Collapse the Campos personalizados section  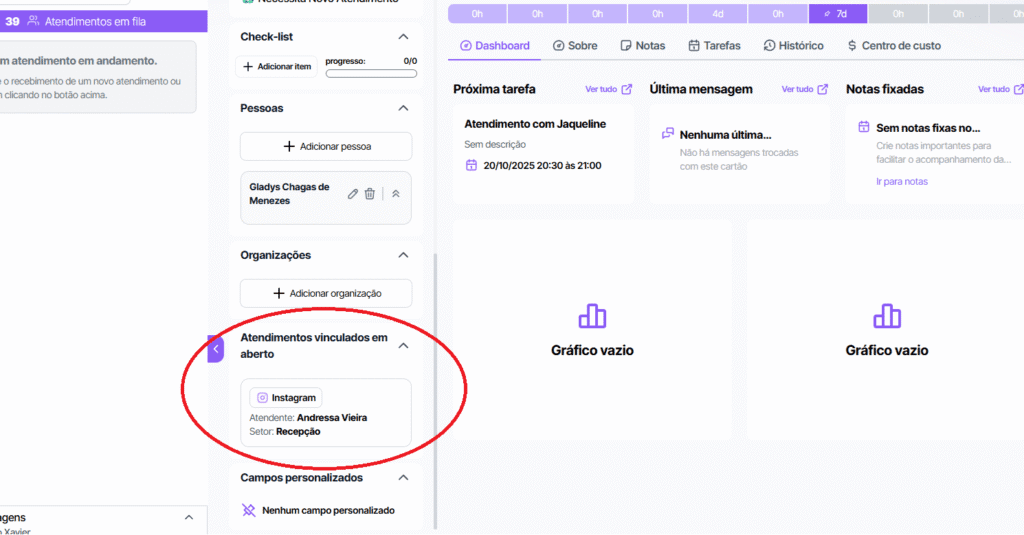403,478
